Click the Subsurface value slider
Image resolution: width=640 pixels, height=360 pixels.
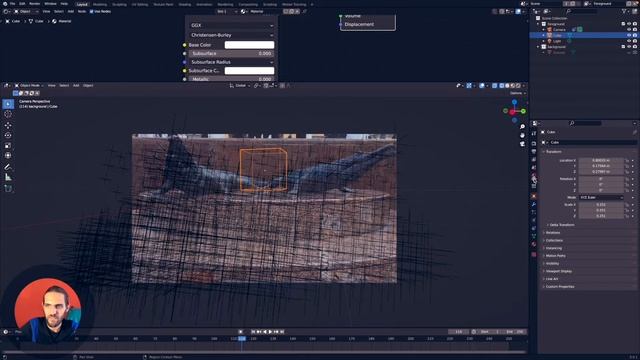[x=232, y=53]
